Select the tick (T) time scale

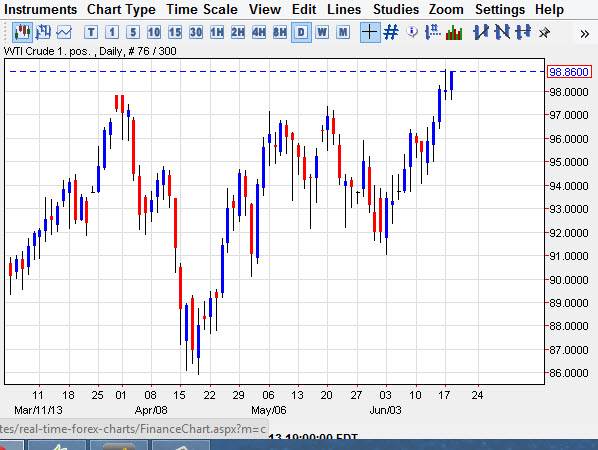tap(91, 32)
